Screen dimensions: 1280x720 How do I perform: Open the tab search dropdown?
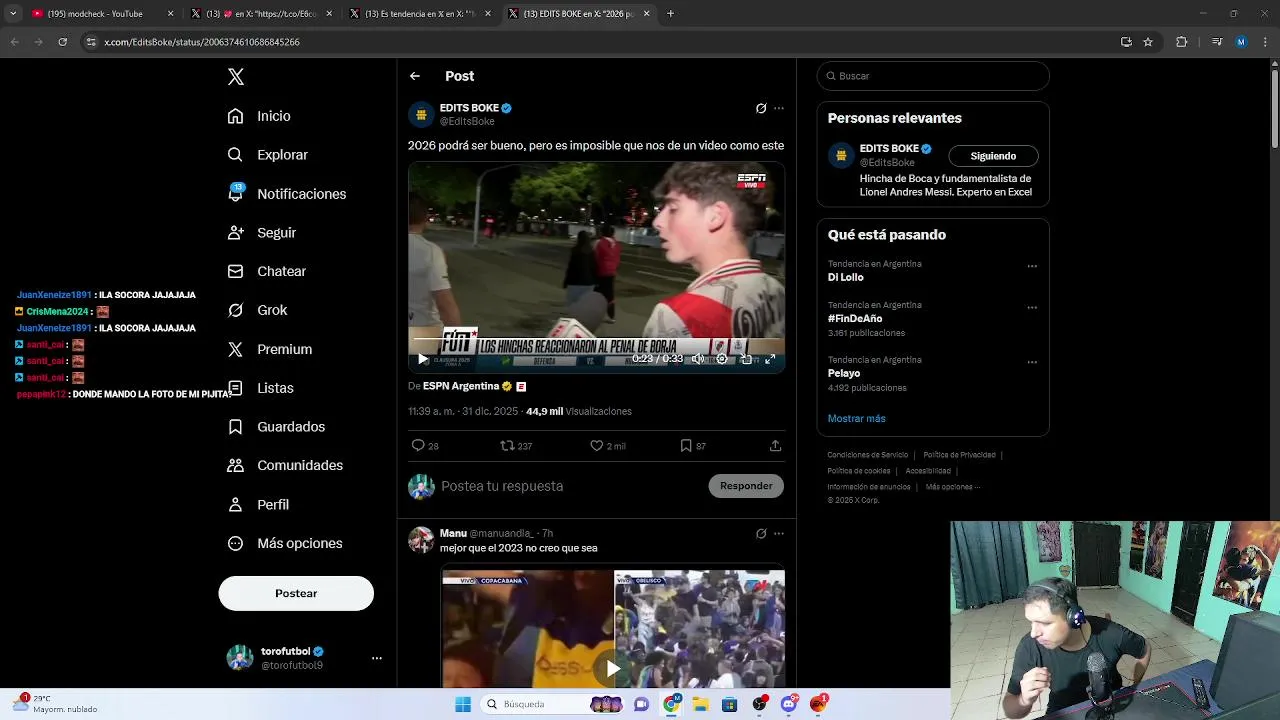click(13, 14)
